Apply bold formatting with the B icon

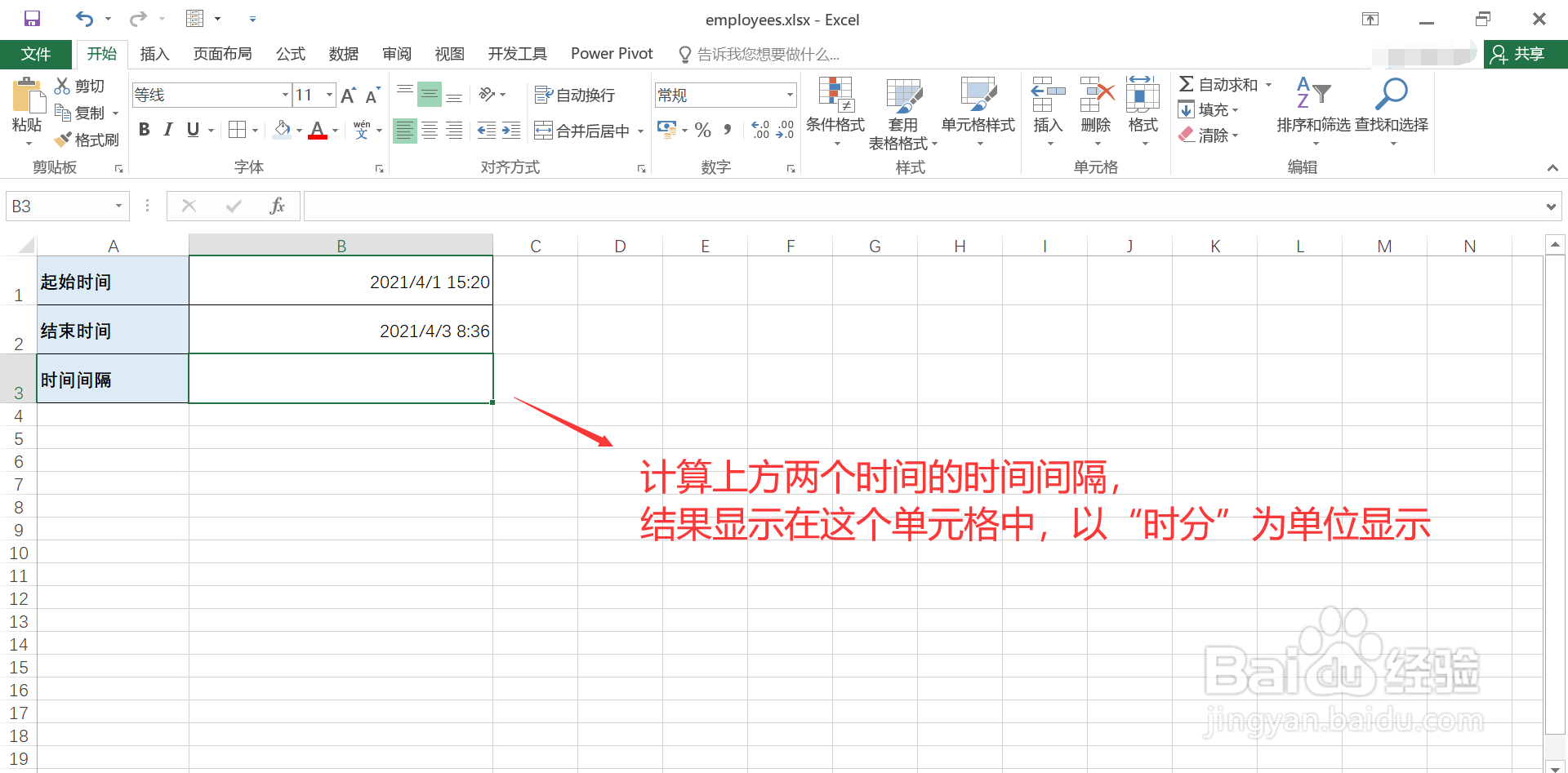144,129
